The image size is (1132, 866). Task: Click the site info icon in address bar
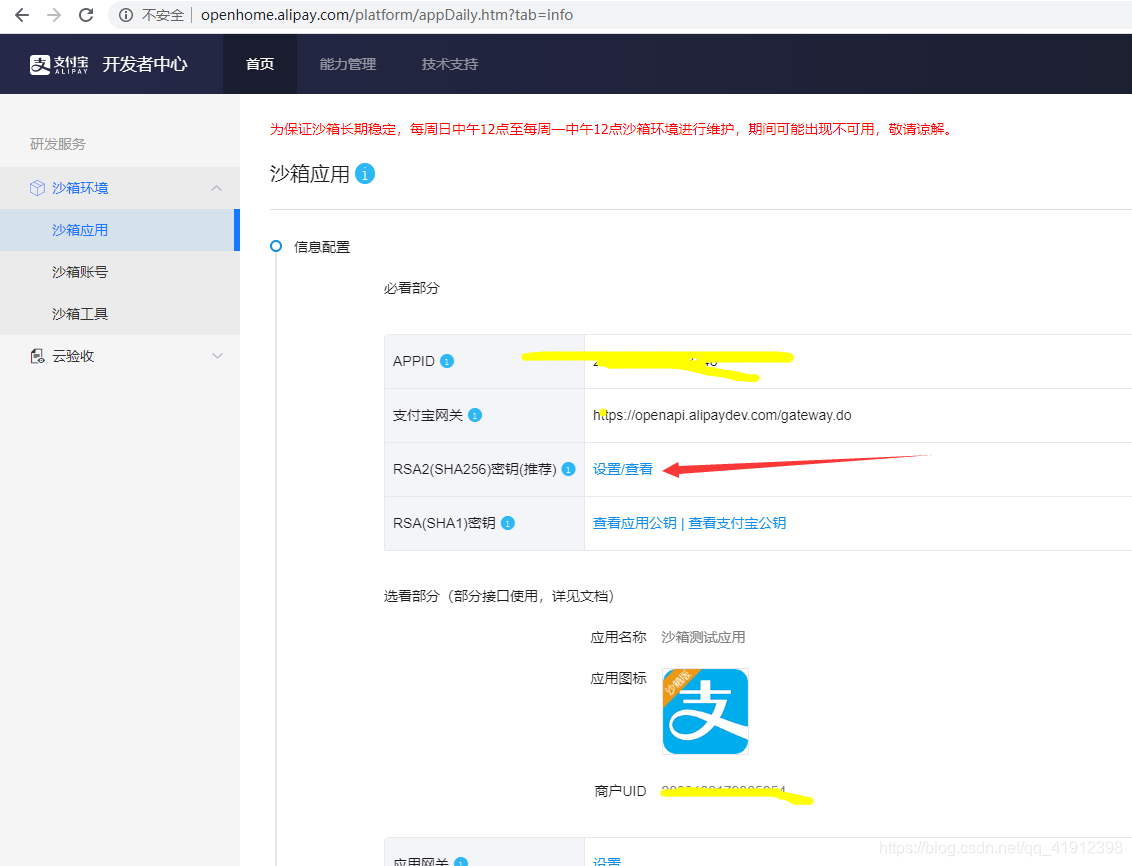click(x=126, y=15)
